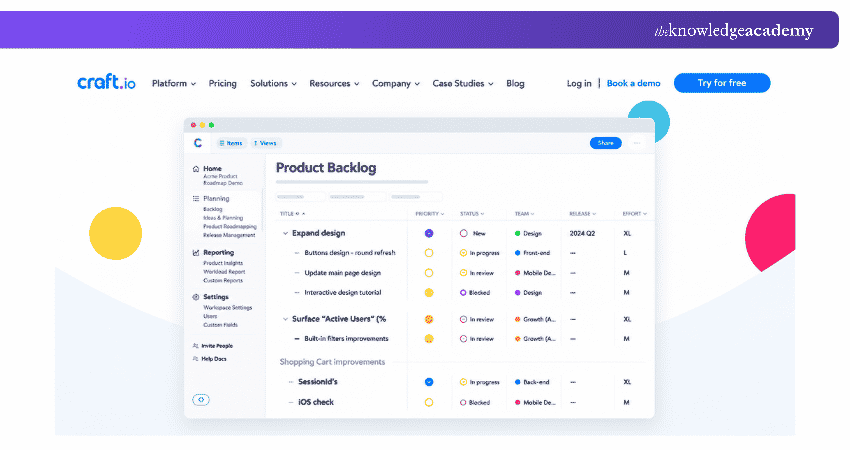Open Custom Fields under Settings
Viewport: 850px width, 450px height.
click(220, 325)
